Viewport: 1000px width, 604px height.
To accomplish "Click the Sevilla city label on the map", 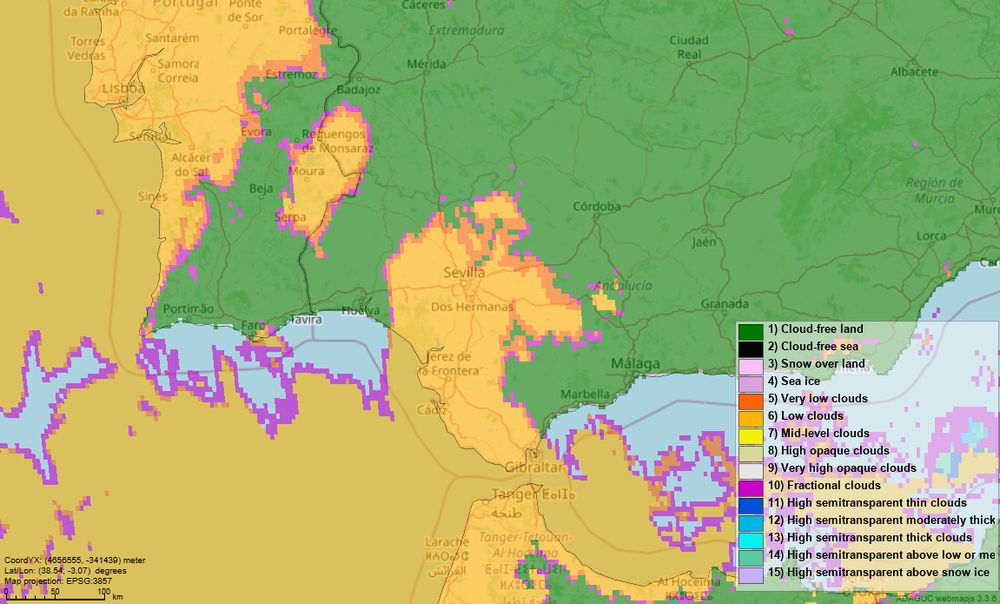I will 464,273.
